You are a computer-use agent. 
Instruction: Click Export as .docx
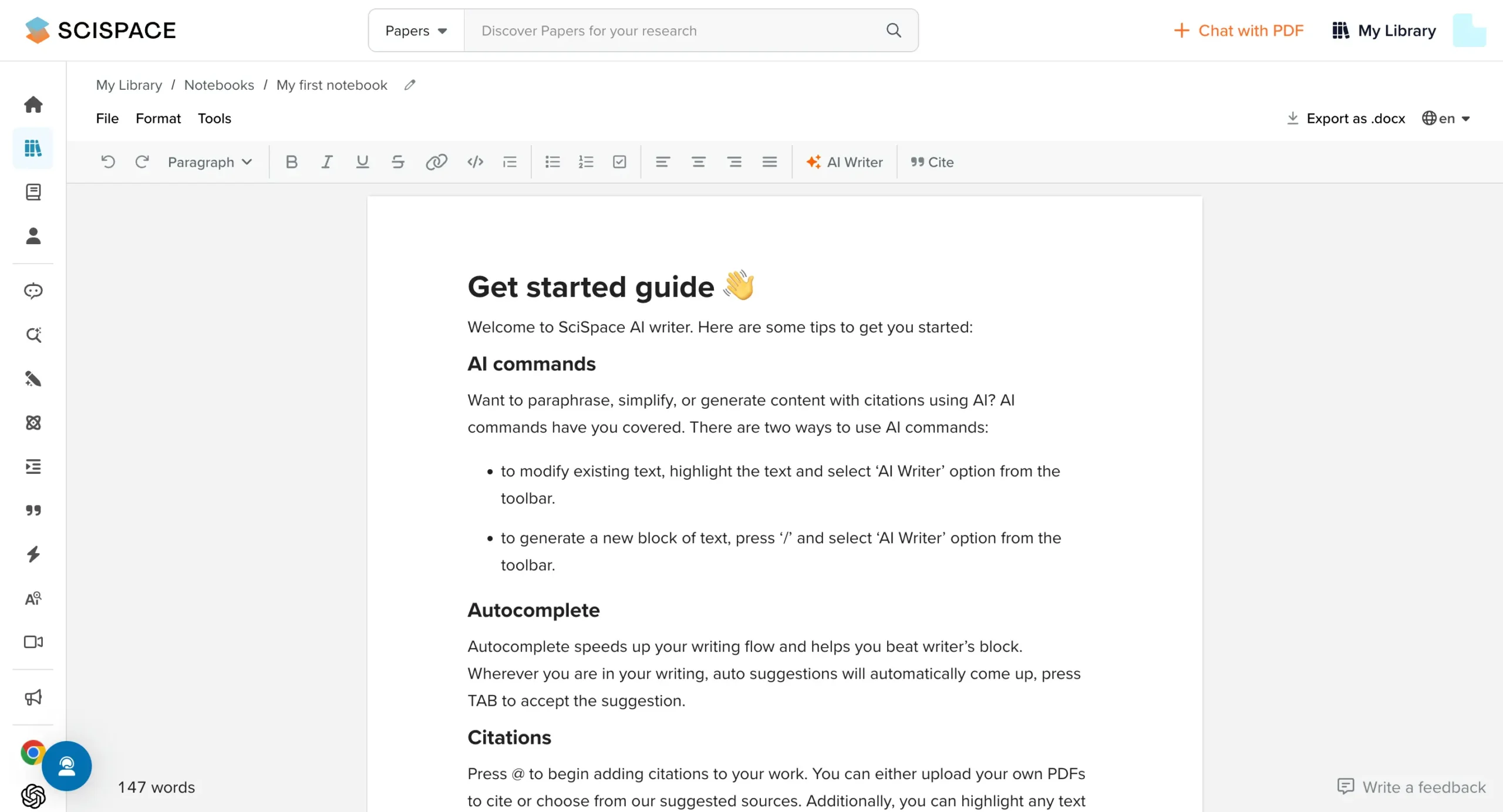1346,119
